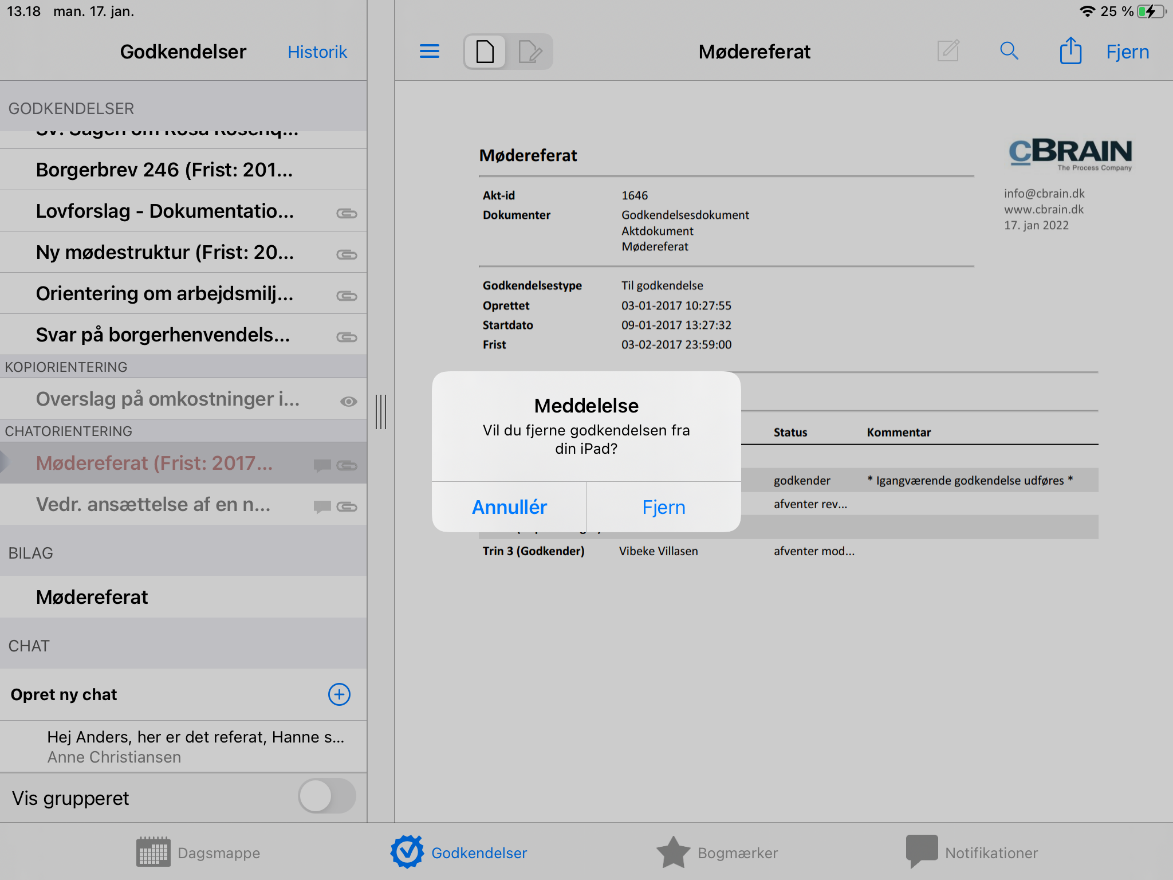1173x880 pixels.
Task: Tap the share icon in toolbar
Action: pyautogui.click(x=1070, y=51)
